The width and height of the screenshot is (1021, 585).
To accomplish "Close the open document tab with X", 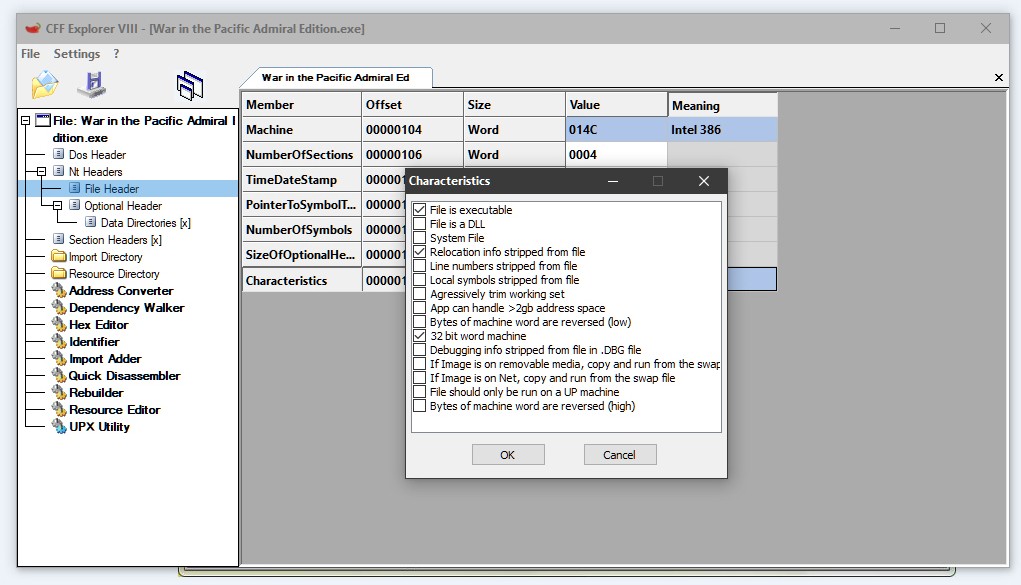I will [999, 78].
